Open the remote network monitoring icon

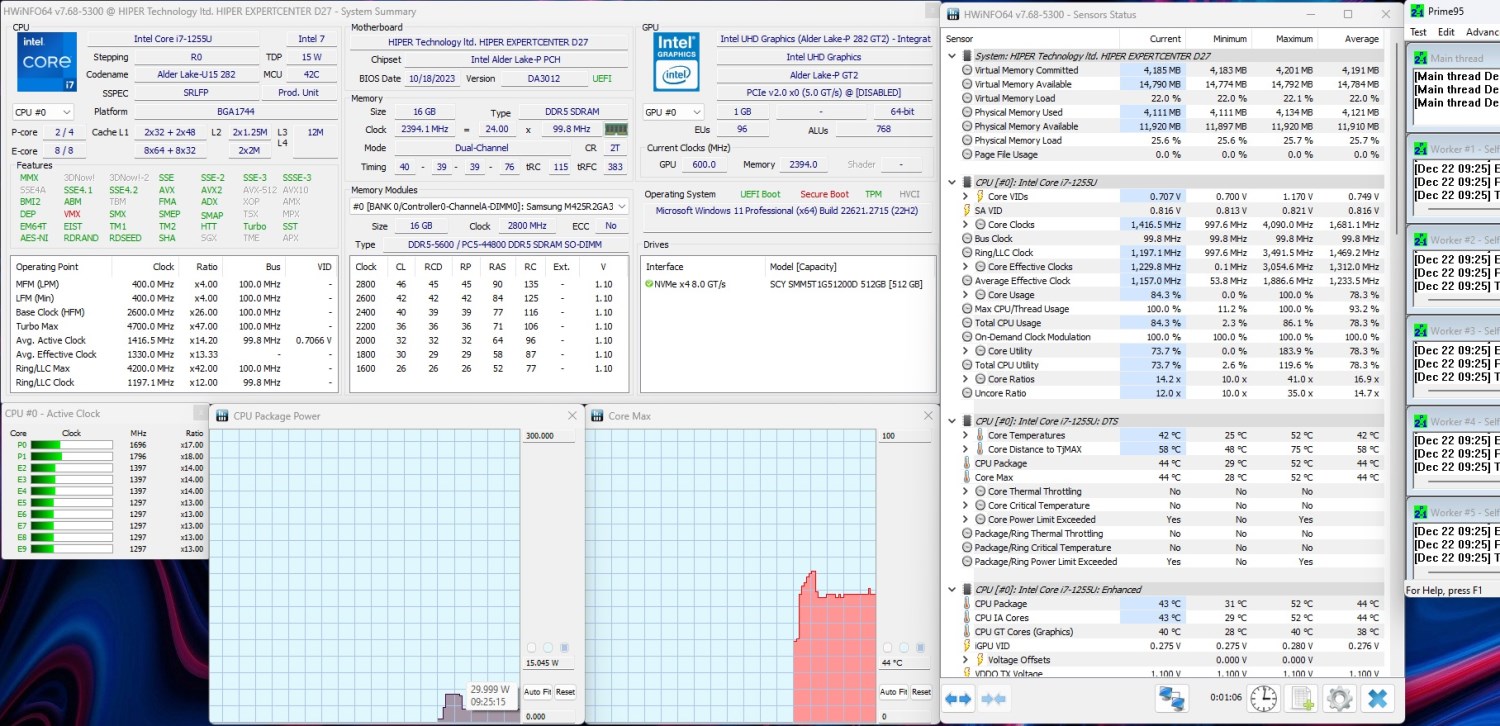[x=1172, y=698]
